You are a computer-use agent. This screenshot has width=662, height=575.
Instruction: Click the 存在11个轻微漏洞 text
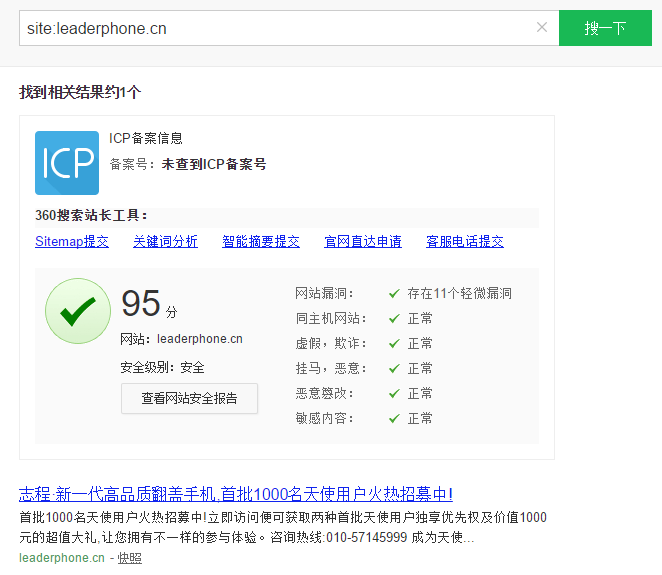(459, 293)
